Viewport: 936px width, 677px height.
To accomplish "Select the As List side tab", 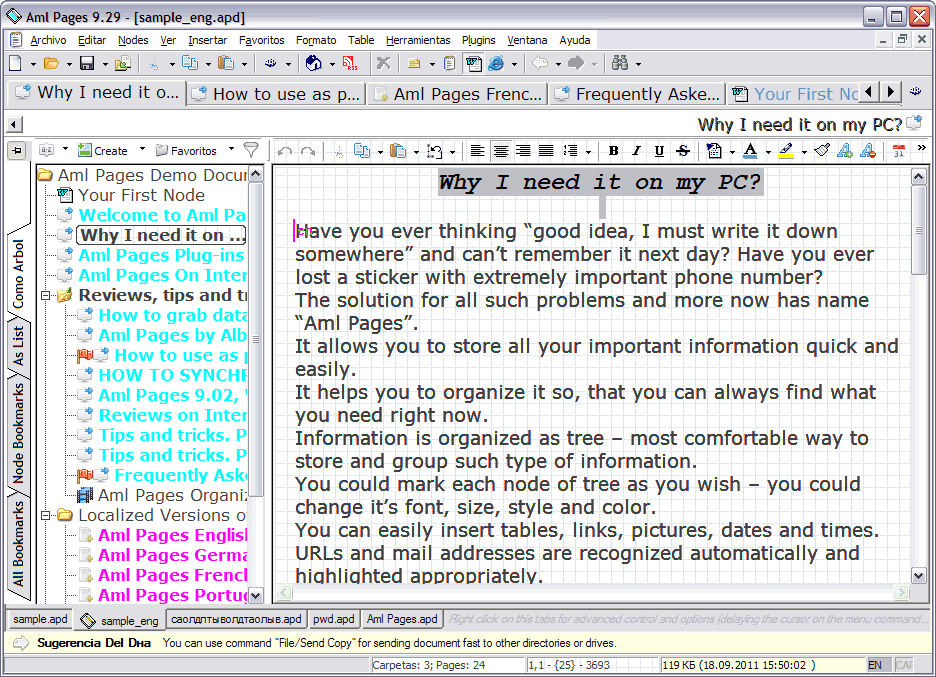I will (19, 346).
